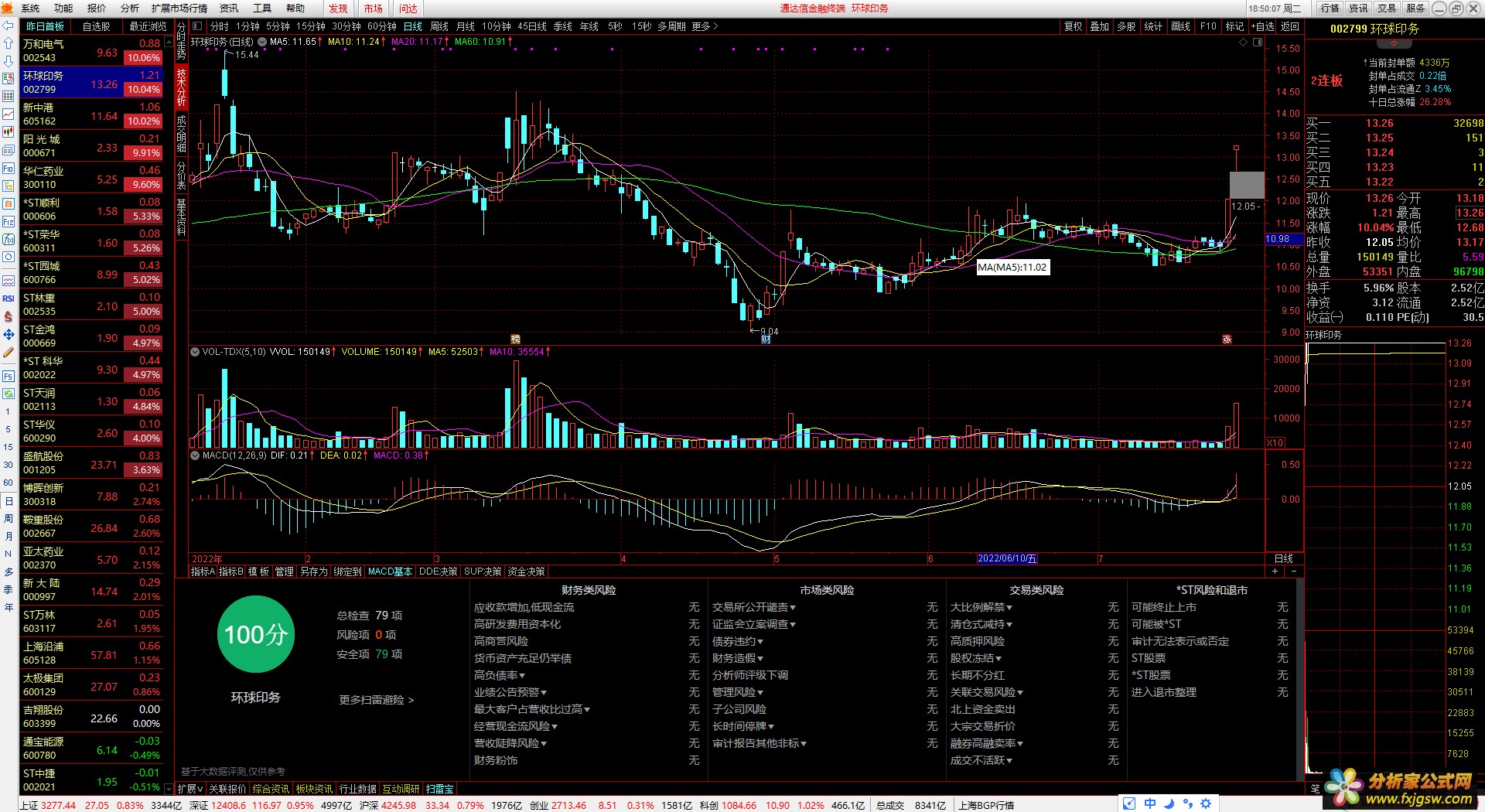Screen dimensions: 1485x812
Task: Expand 清仓式减持 risk item
Action: click(981, 624)
